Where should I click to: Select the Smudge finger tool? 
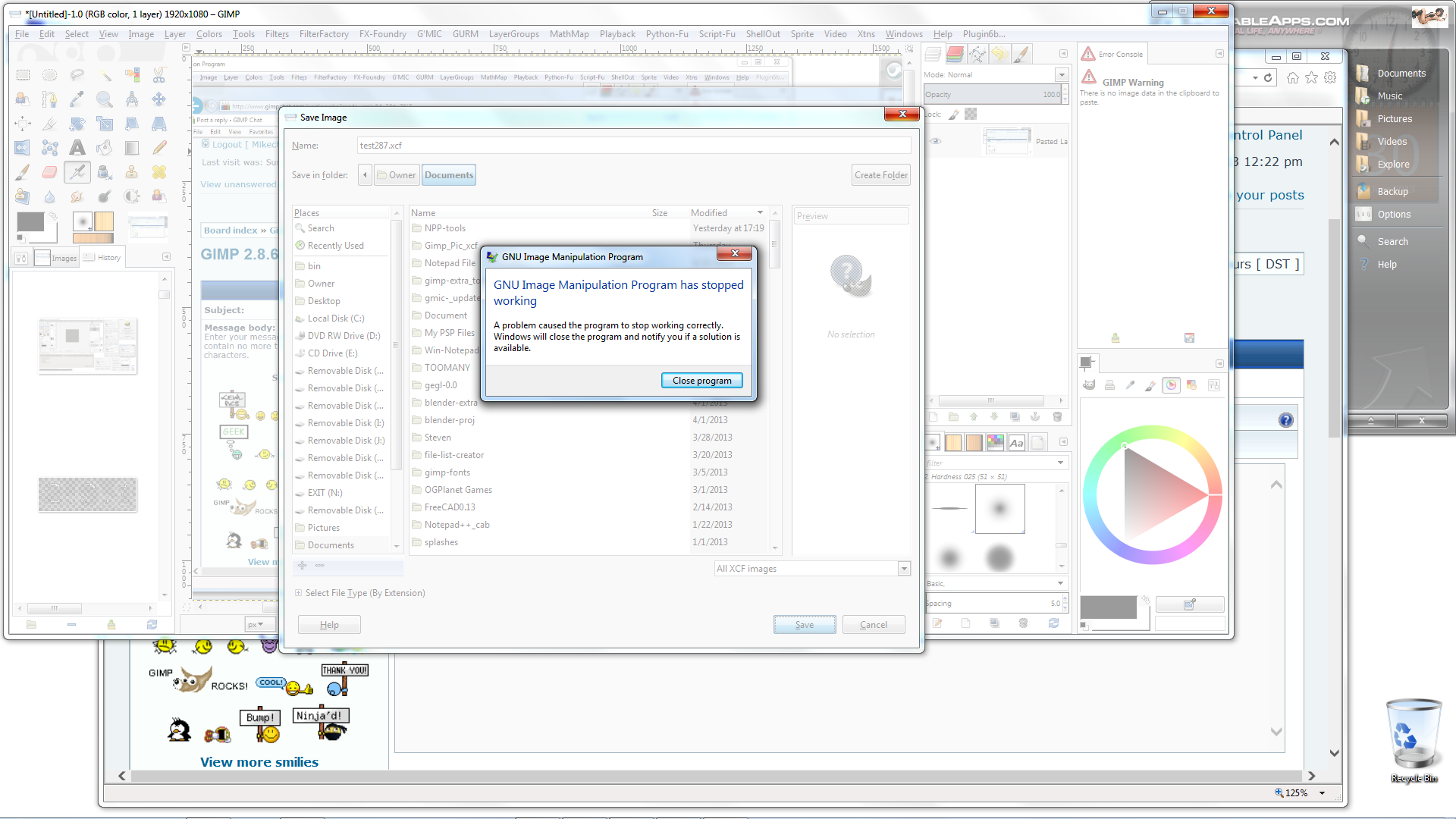coord(77,196)
